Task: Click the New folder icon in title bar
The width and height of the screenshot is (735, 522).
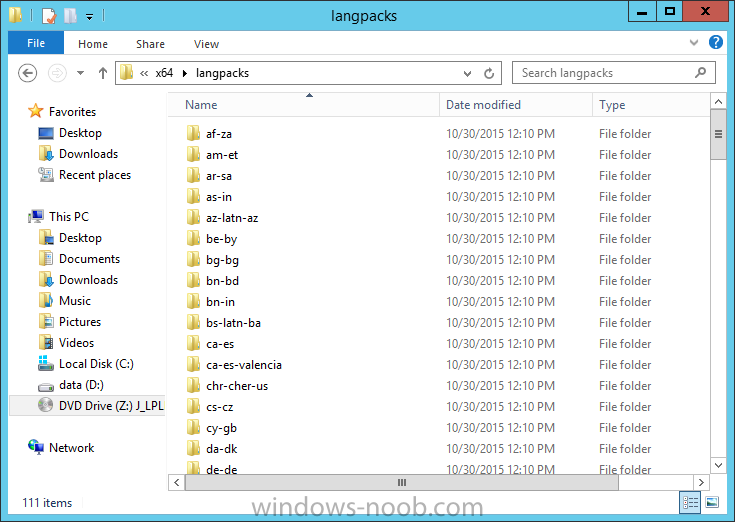Action: point(70,16)
